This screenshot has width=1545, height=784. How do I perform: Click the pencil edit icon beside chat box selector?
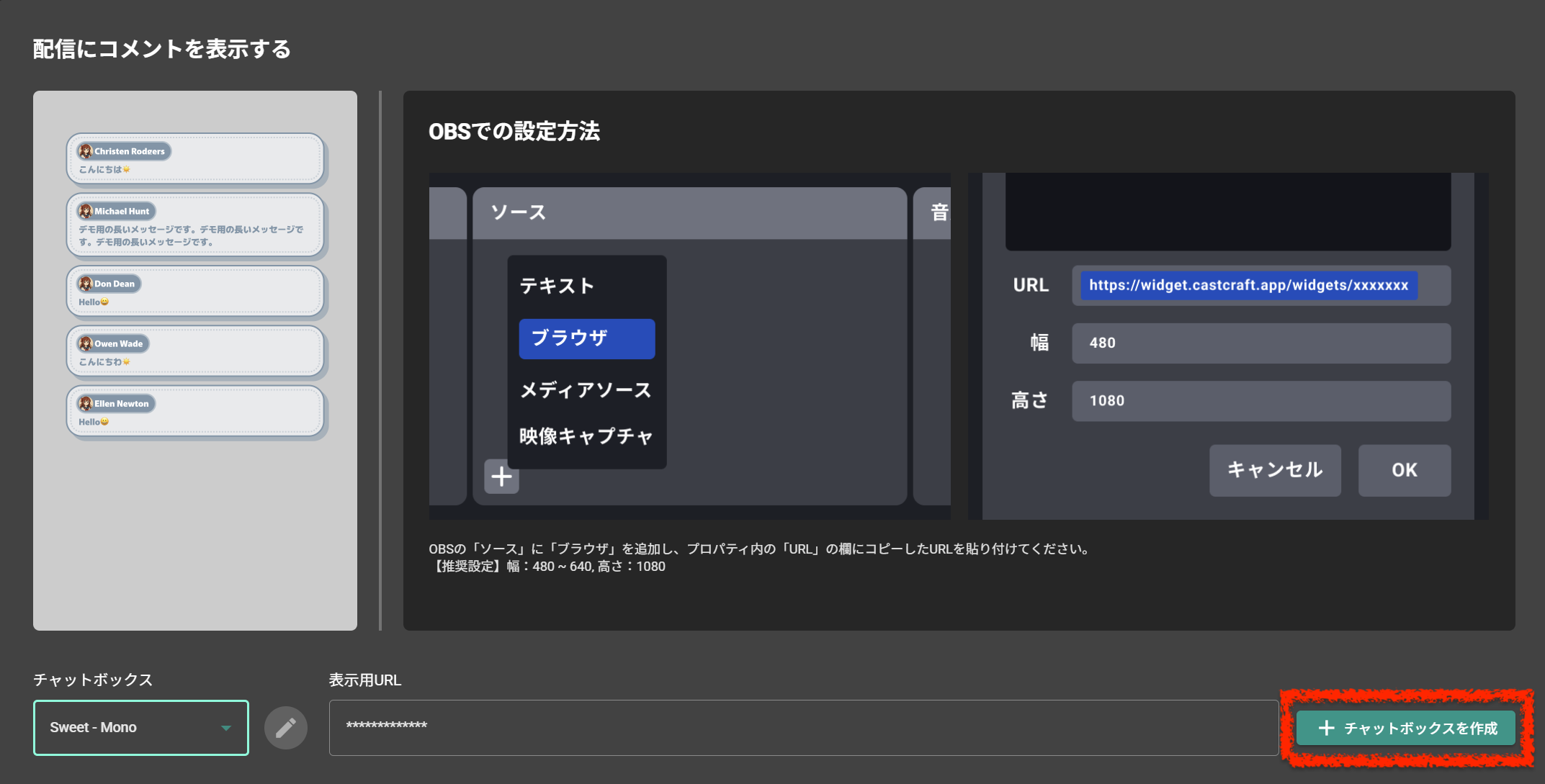click(285, 727)
